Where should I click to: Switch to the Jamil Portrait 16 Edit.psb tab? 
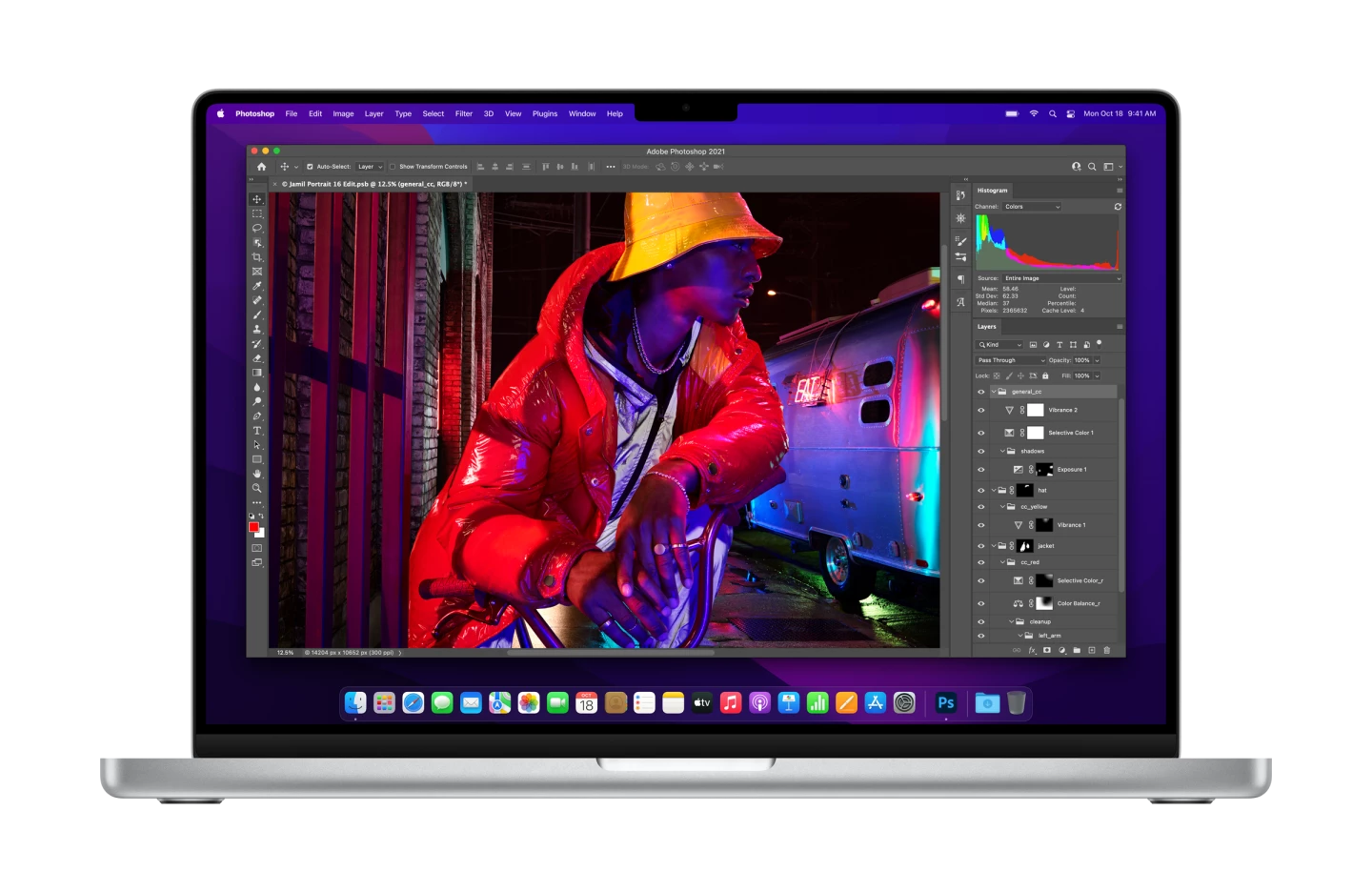[372, 184]
